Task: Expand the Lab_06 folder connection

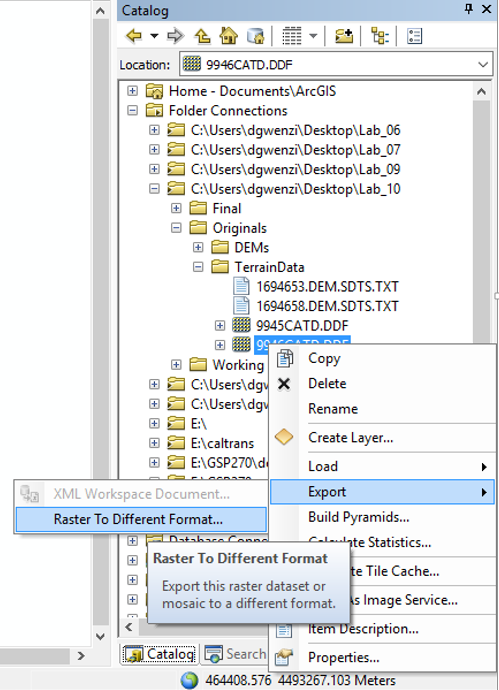Action: pyautogui.click(x=154, y=130)
